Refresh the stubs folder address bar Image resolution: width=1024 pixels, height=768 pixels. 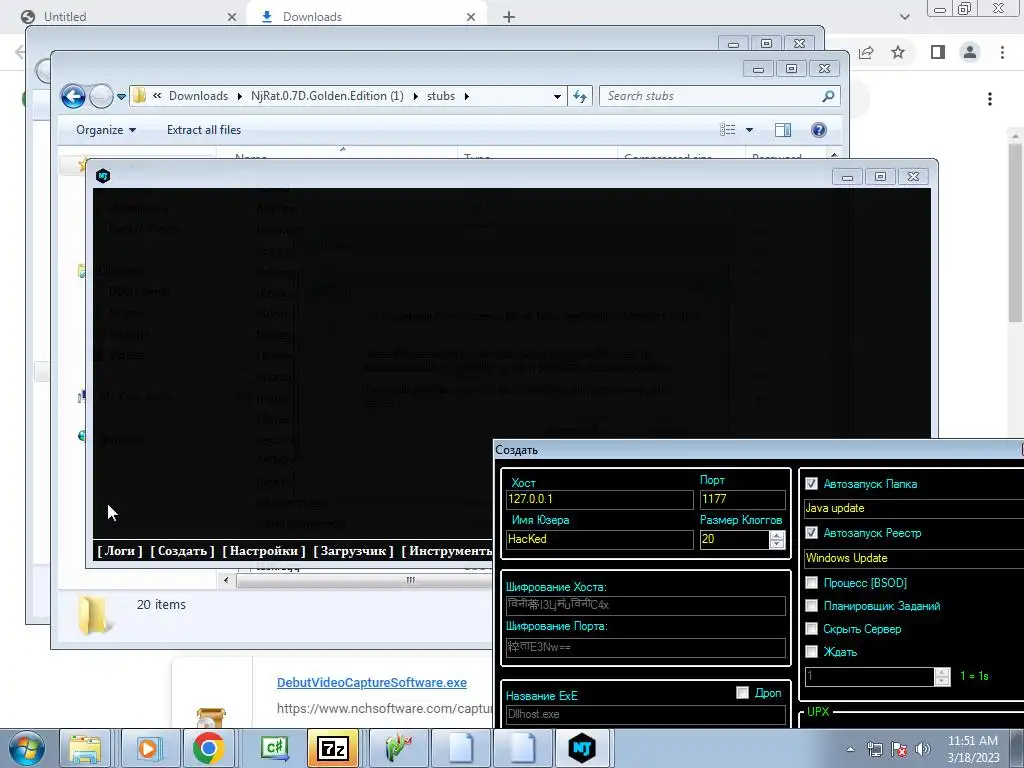coord(580,96)
